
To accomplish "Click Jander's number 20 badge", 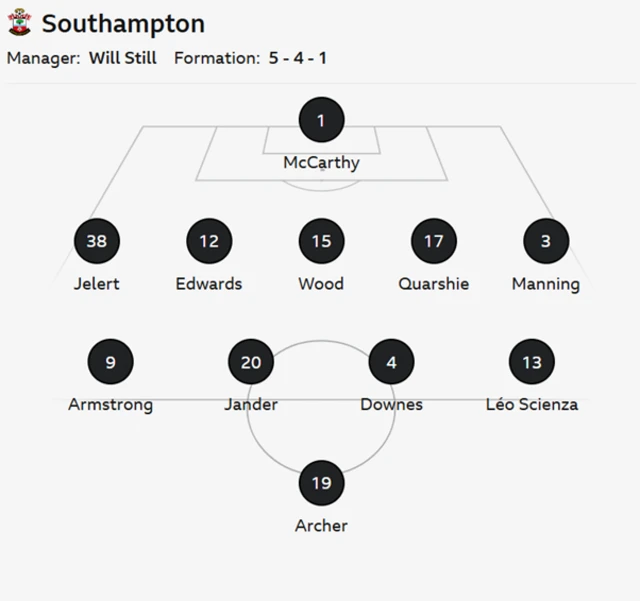I will (251, 362).
